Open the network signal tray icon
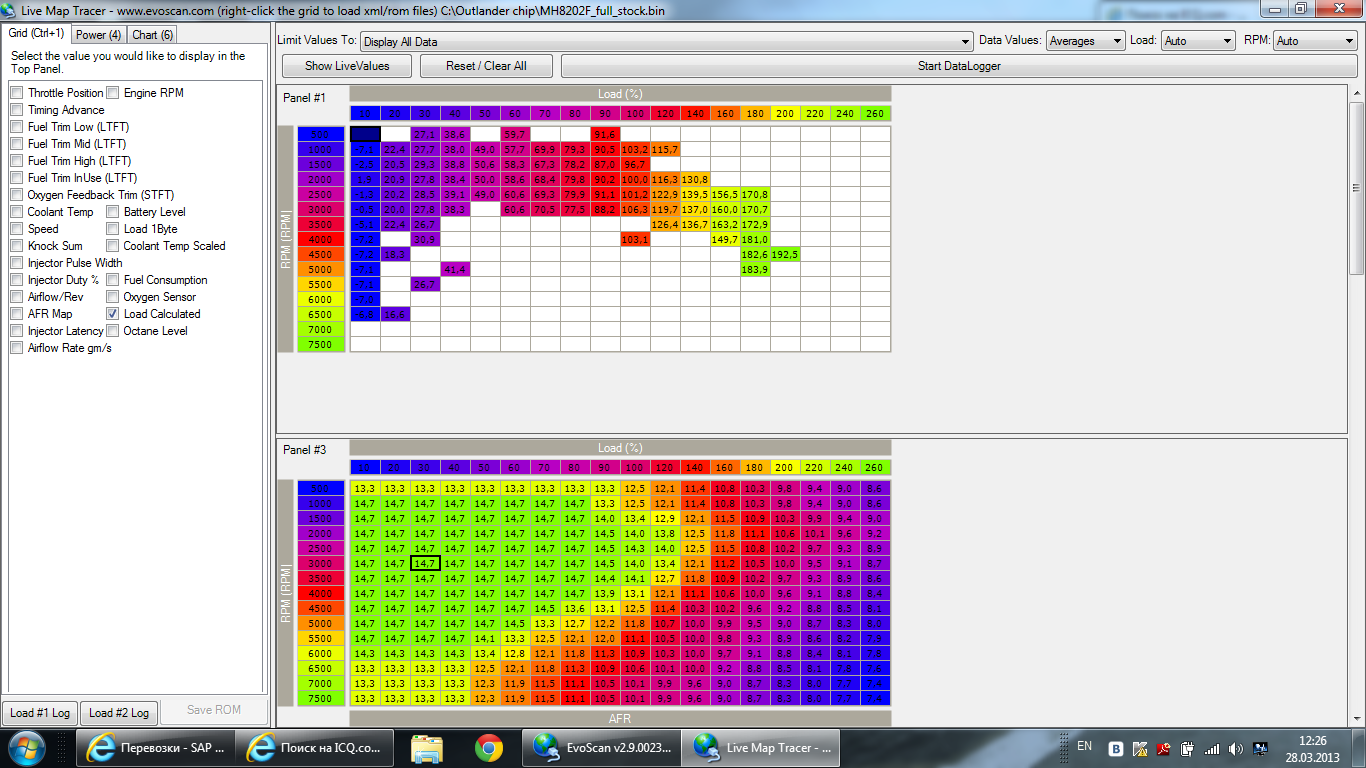This screenshot has height=768, width=1366. click(x=1212, y=748)
